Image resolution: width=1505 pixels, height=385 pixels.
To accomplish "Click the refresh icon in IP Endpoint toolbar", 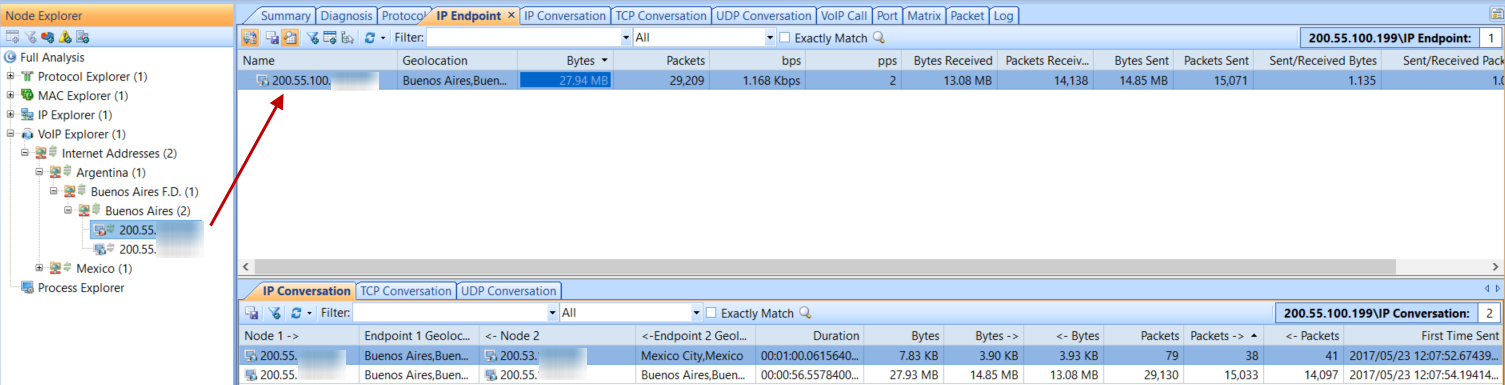I will (x=369, y=37).
